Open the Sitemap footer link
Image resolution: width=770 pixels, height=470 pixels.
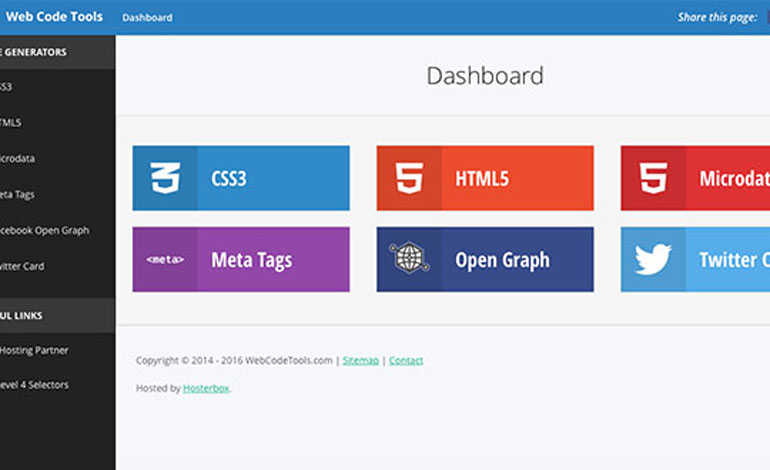point(360,360)
